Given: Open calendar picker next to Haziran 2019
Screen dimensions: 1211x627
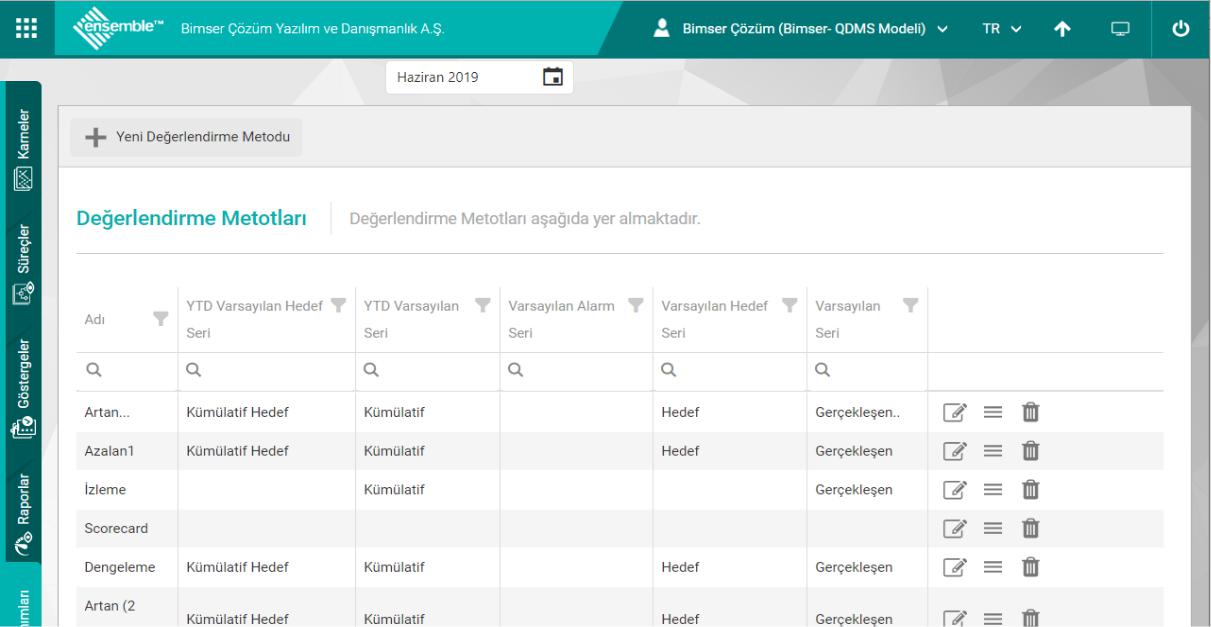Looking at the screenshot, I should tap(552, 76).
